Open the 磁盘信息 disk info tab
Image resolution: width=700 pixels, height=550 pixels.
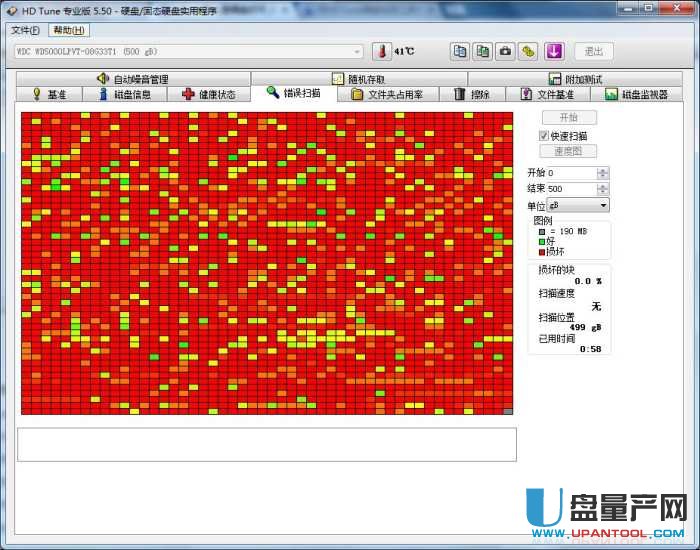124,94
